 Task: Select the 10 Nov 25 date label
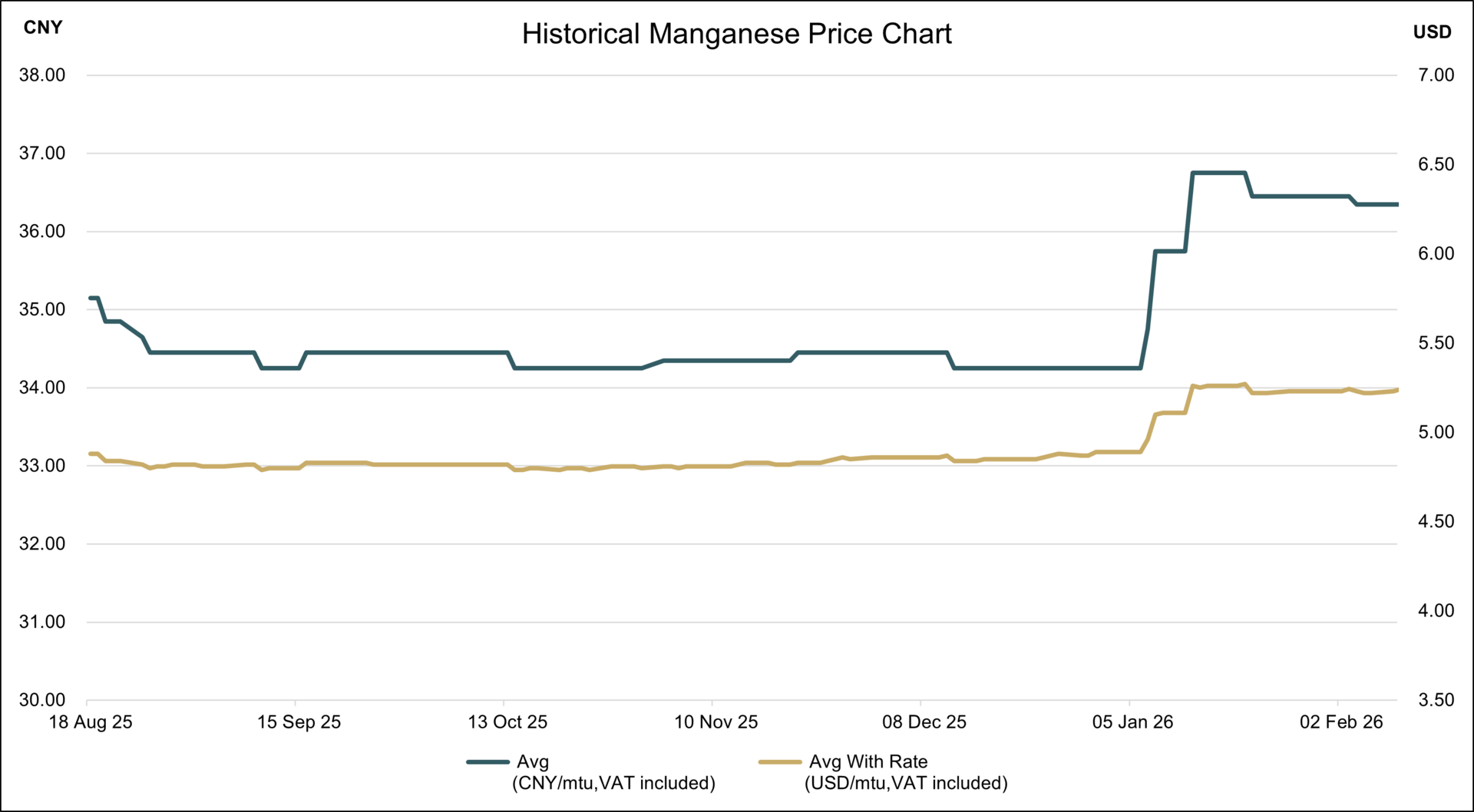716,722
